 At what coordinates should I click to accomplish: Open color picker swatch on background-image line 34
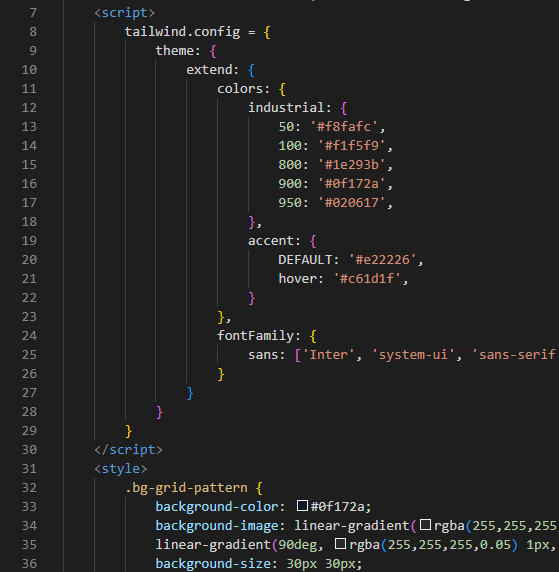tap(425, 525)
